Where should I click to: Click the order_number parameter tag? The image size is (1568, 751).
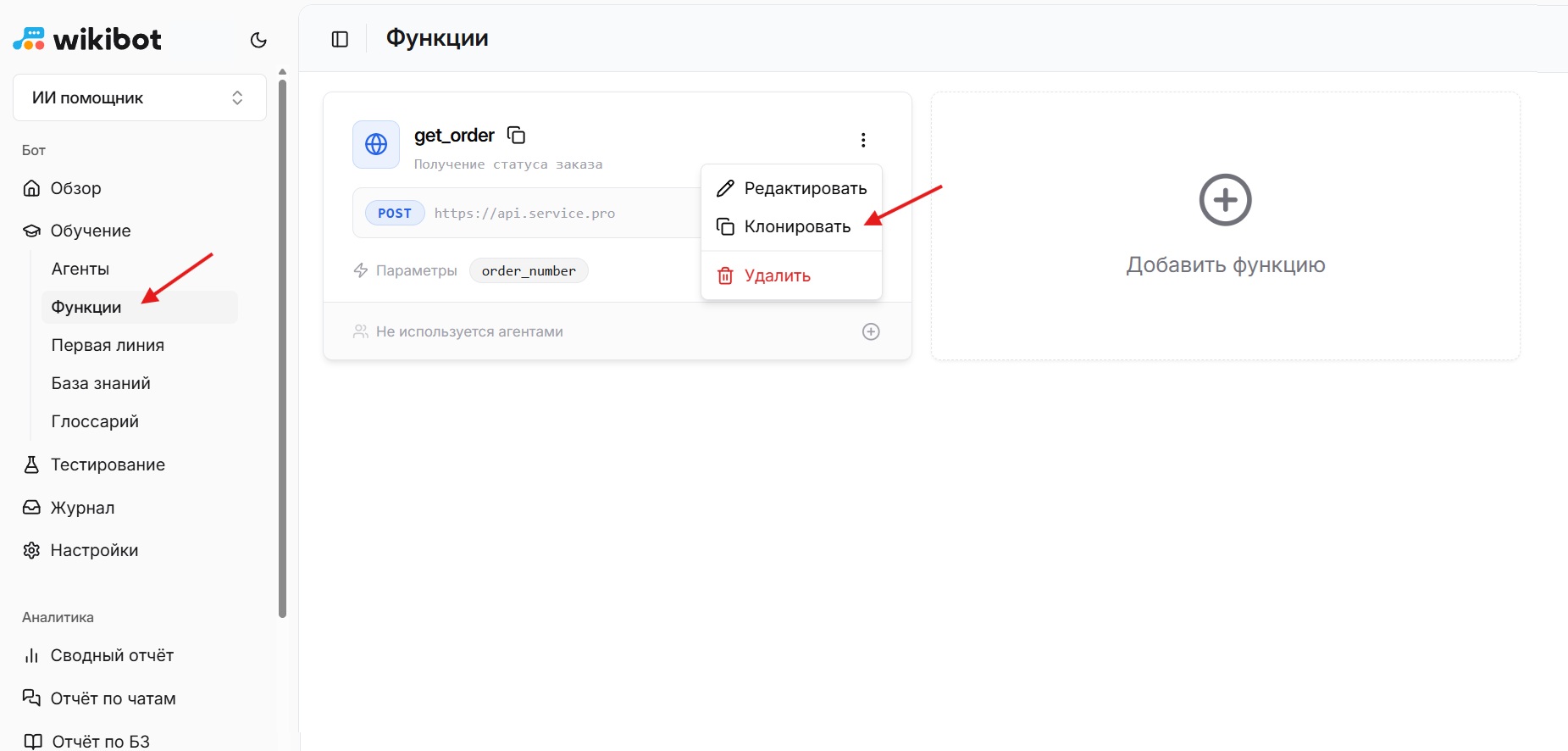(529, 271)
